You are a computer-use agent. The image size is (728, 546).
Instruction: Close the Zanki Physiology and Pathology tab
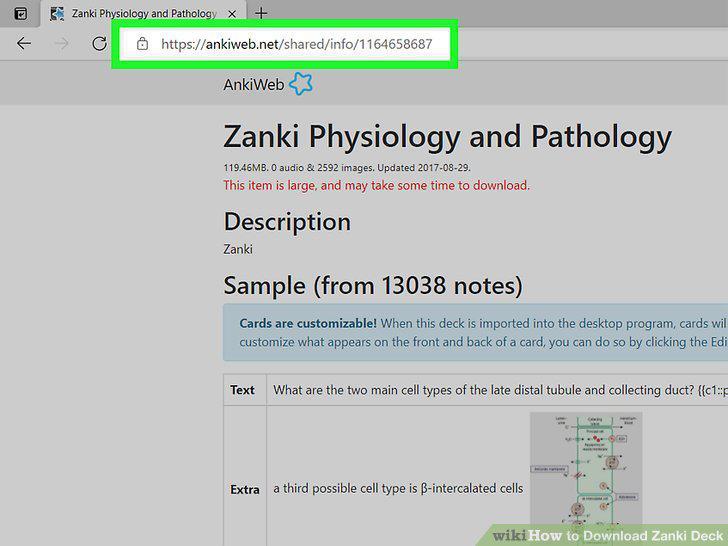pyautogui.click(x=232, y=14)
